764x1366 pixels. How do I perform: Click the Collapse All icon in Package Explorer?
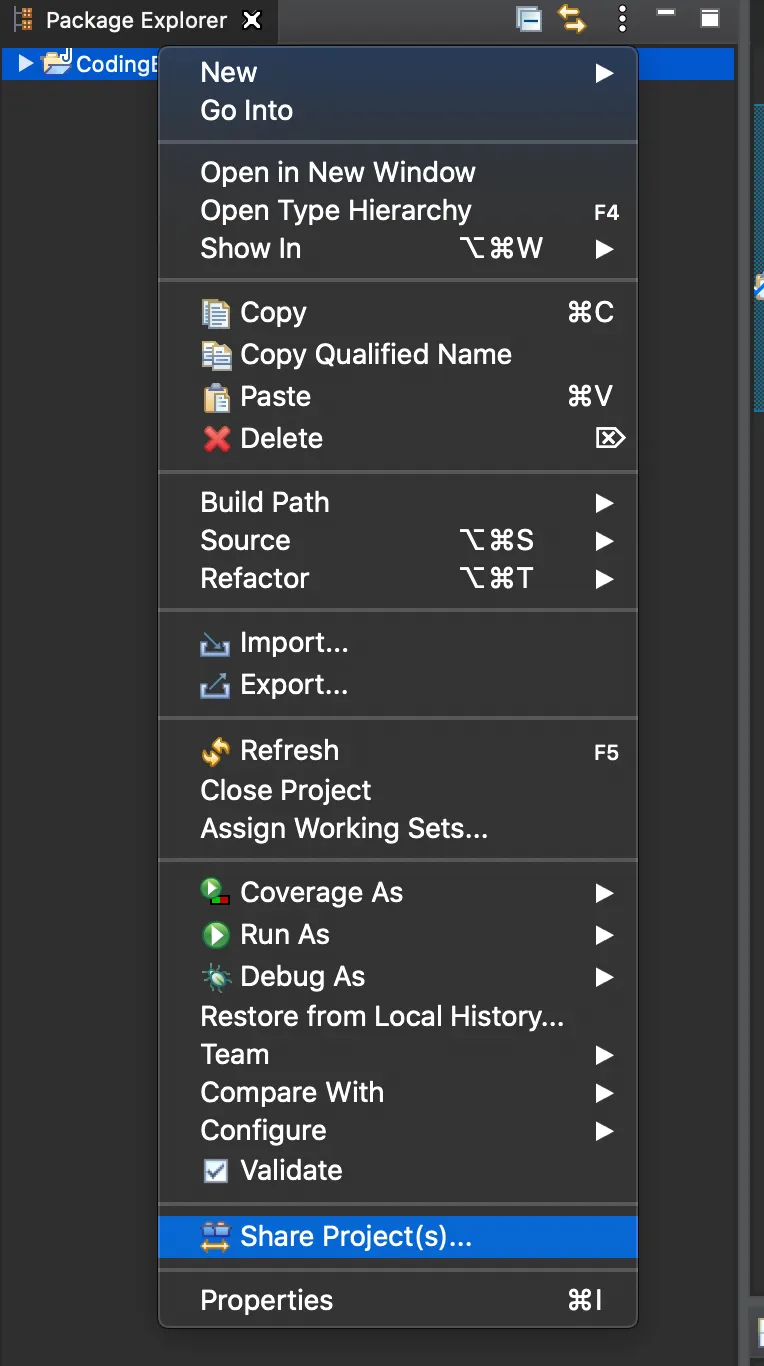pyautogui.click(x=528, y=19)
